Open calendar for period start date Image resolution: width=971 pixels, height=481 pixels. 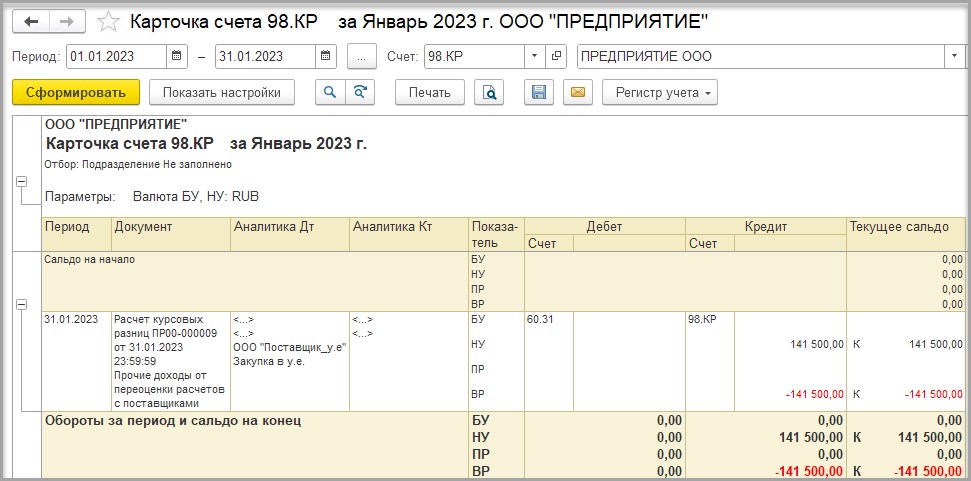tap(177, 57)
